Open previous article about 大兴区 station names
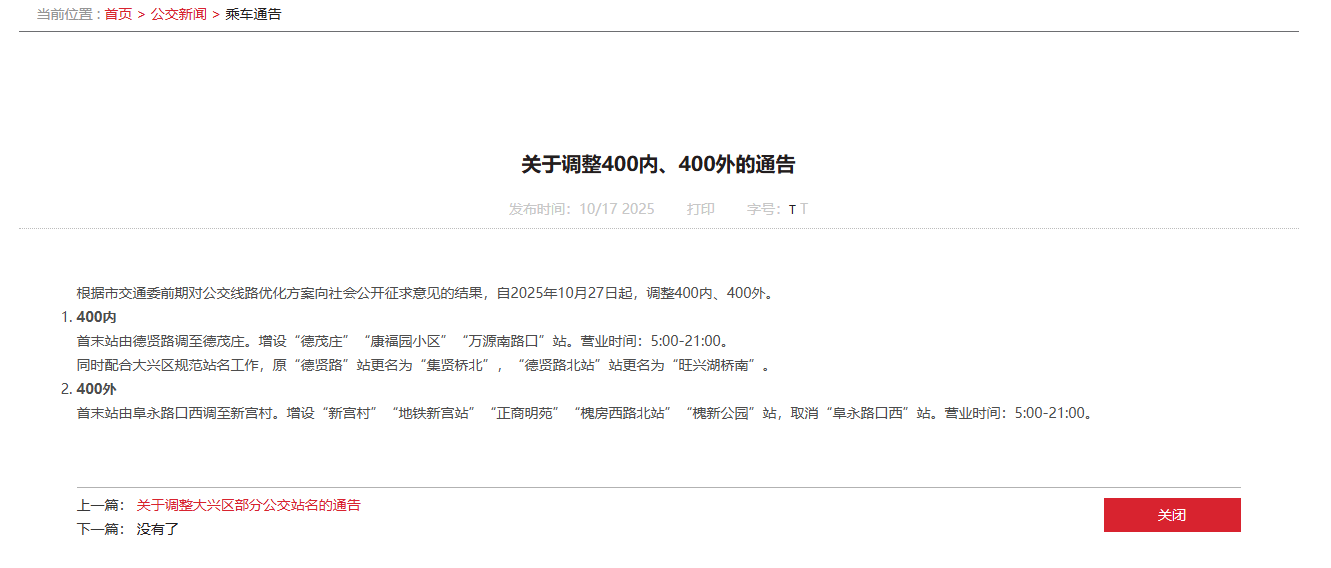Screen dimensions: 1331x568 pyautogui.click(x=248, y=506)
